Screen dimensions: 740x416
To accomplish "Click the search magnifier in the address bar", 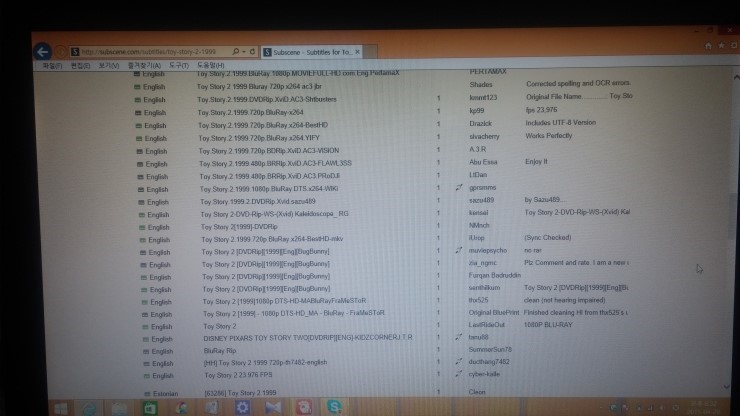I will click(x=235, y=51).
